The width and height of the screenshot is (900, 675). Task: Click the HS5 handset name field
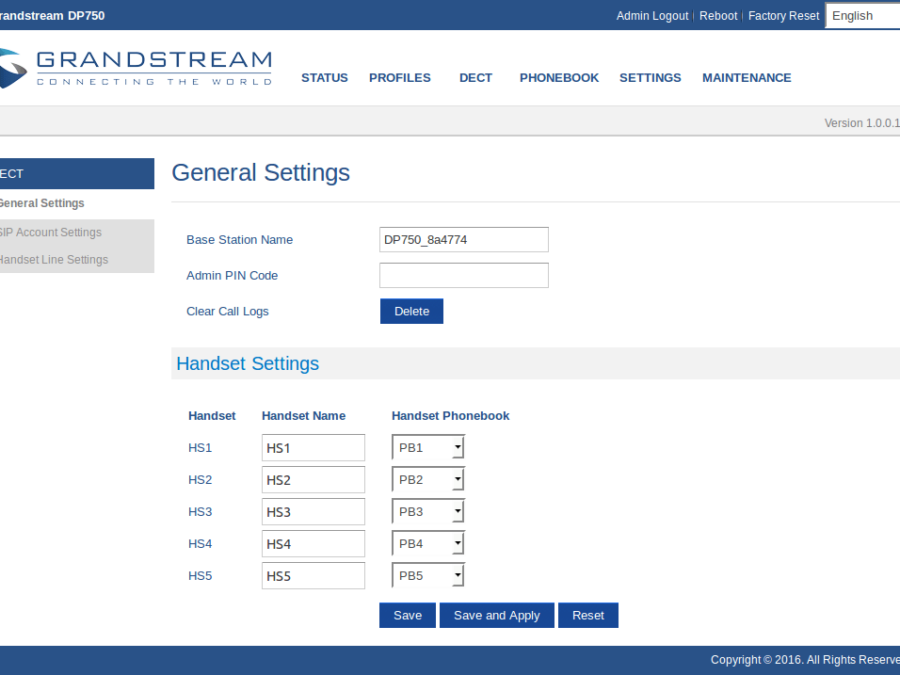pyautogui.click(x=313, y=576)
